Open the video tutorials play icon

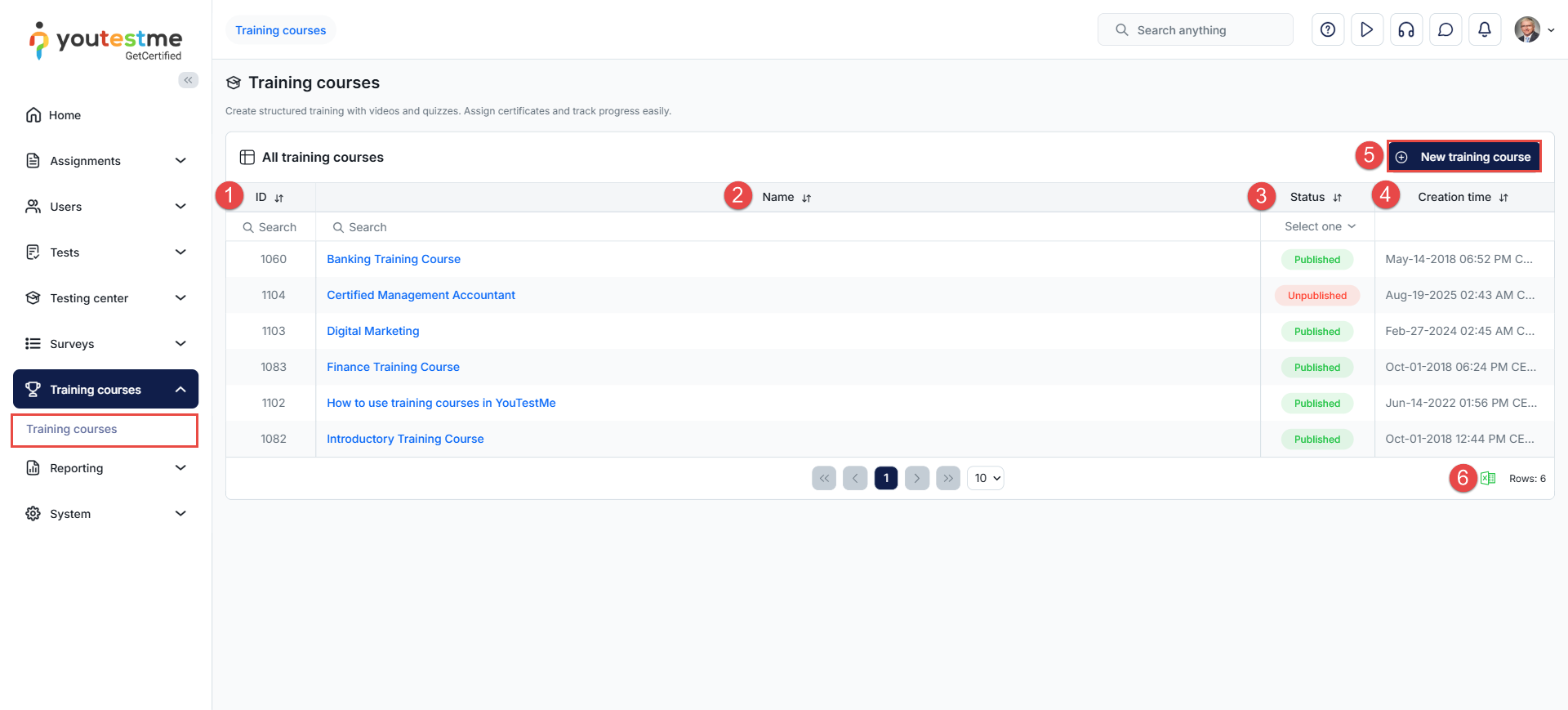tap(1367, 30)
